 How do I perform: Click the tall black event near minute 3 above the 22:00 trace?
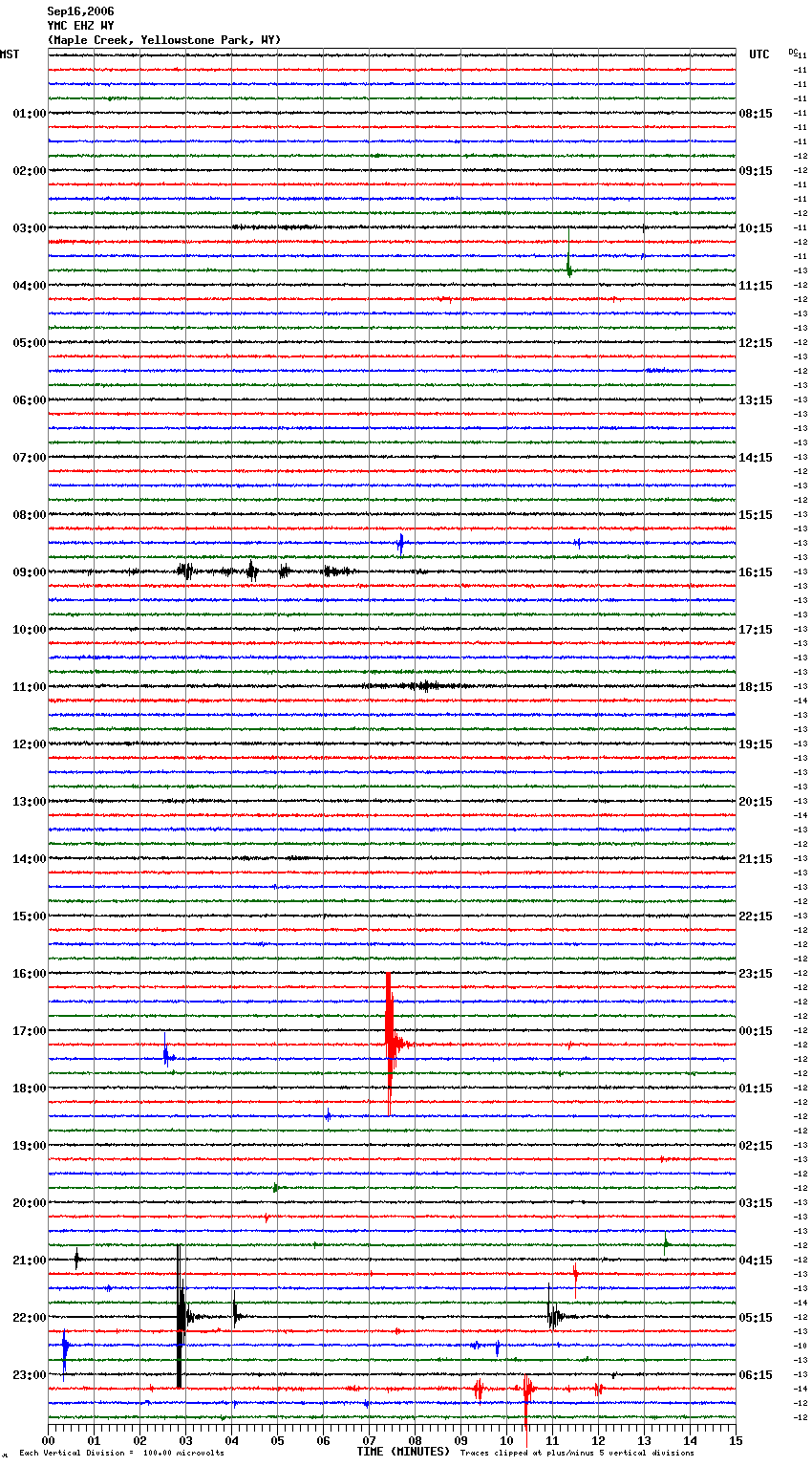click(180, 1317)
